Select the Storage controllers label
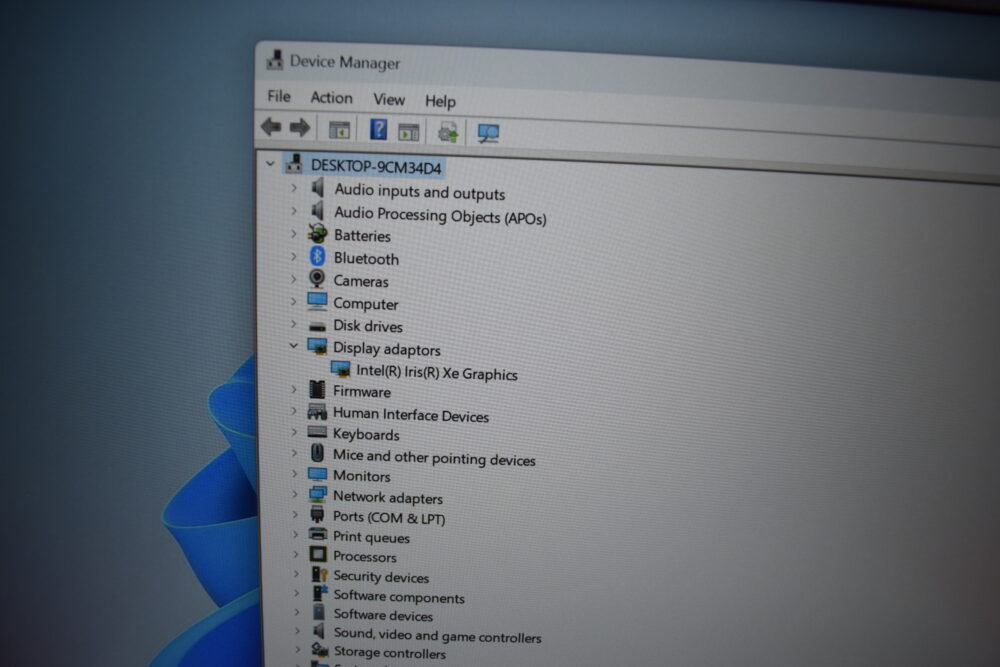Image resolution: width=1000 pixels, height=667 pixels. click(x=390, y=652)
